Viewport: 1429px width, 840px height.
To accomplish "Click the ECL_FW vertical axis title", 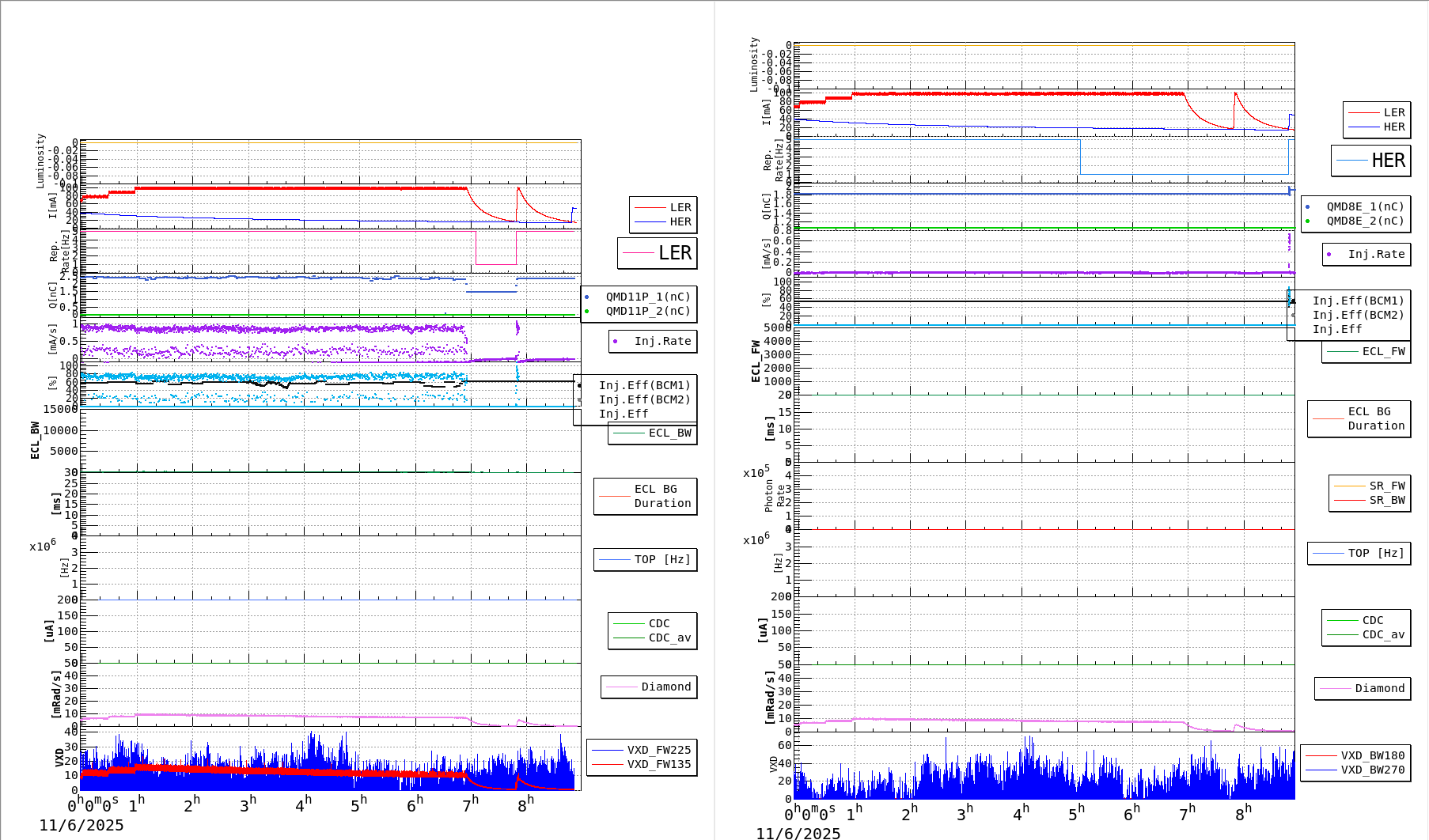I will 756,361.
